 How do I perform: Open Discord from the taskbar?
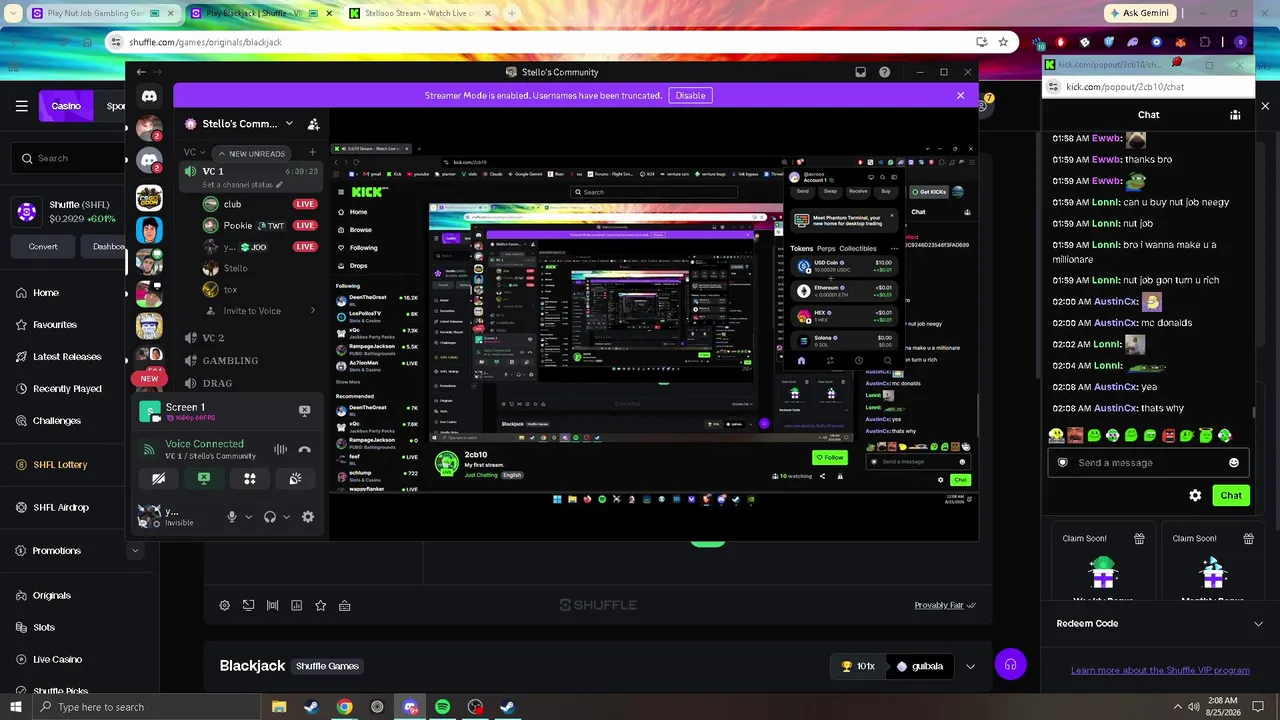tap(410, 707)
